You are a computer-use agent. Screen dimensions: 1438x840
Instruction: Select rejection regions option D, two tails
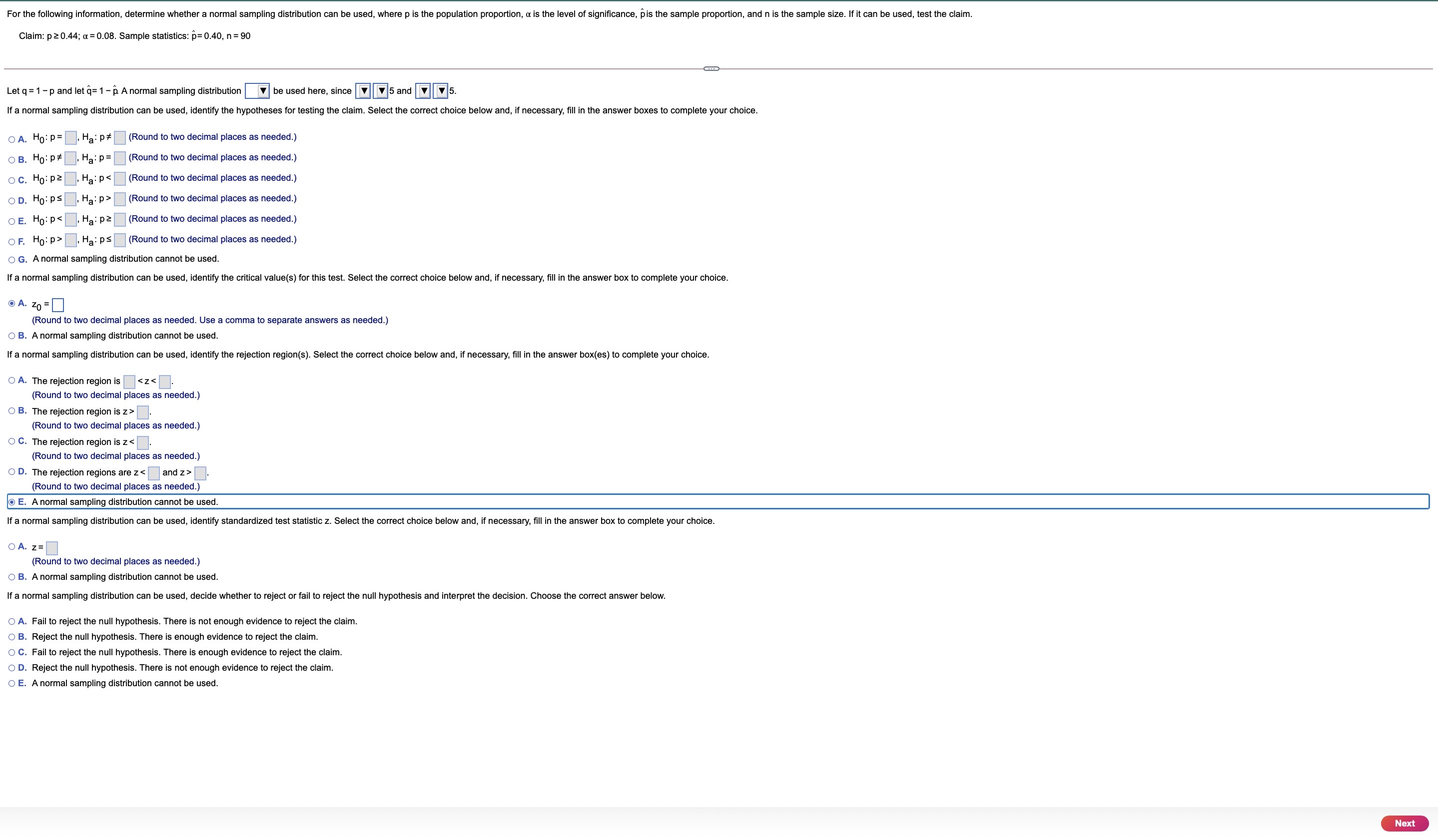(12, 471)
